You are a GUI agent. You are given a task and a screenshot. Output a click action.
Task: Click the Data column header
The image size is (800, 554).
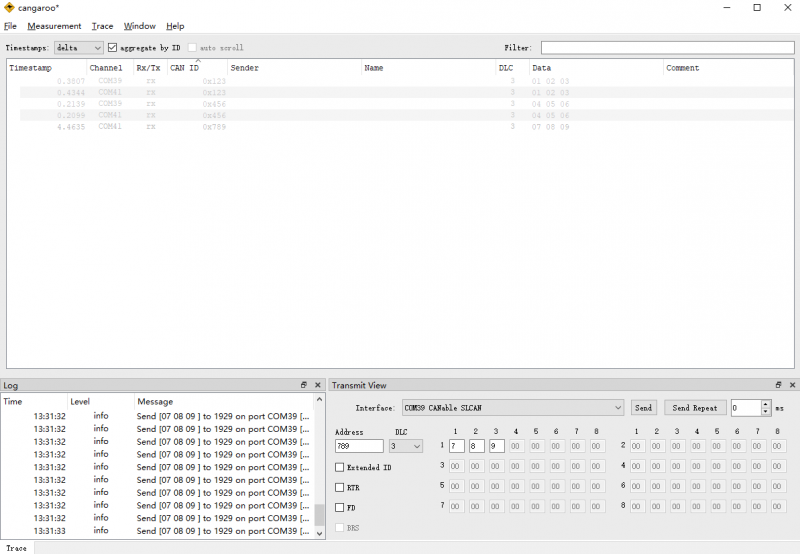596,68
